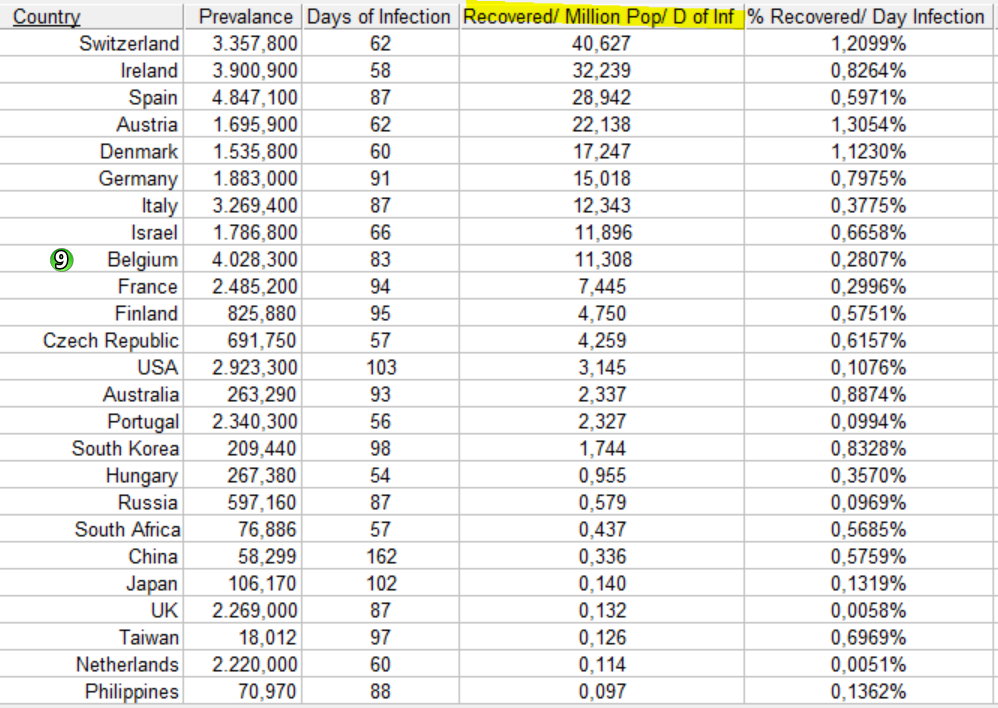Click the percentage 1,2099% for Switzerland

click(x=868, y=43)
